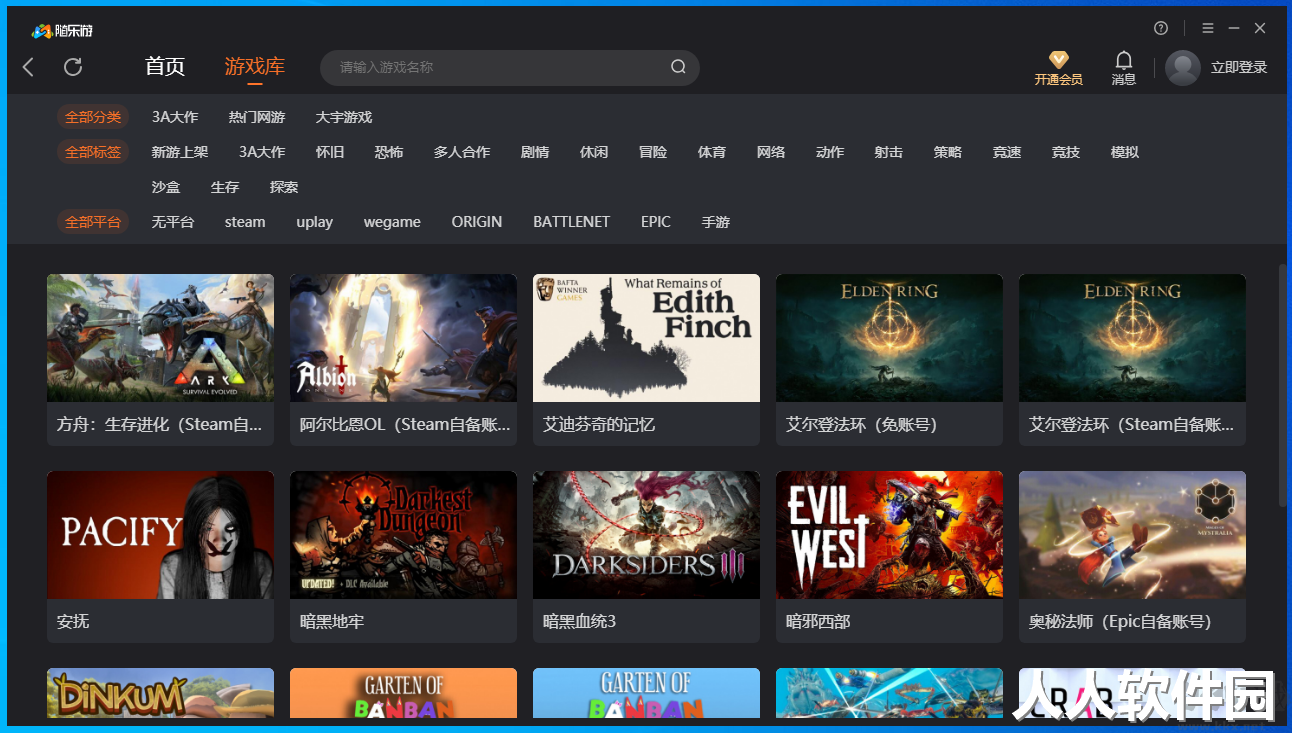Screen dimensions: 1292x733
Task: Open Dinkum game thumbnail
Action: tap(160, 693)
